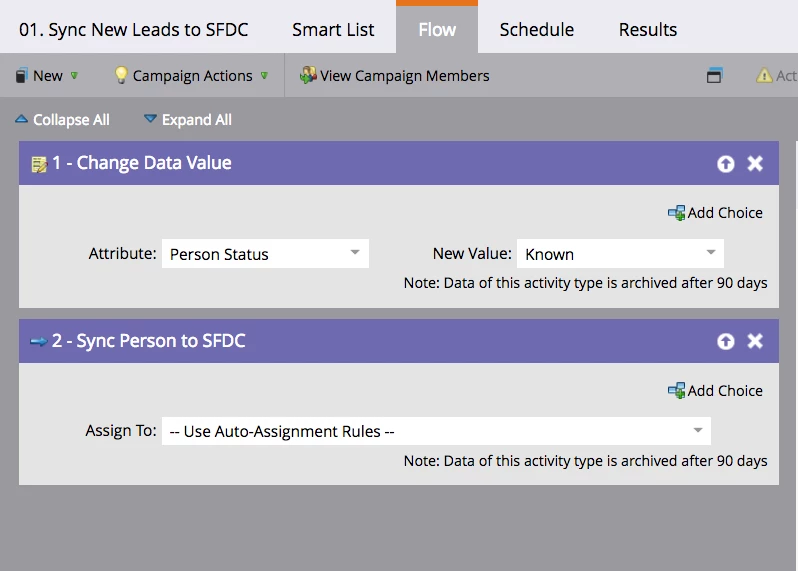Click the Sync Person to SFDC arrow icon
Screen dimensions: 798x571
click(39, 342)
